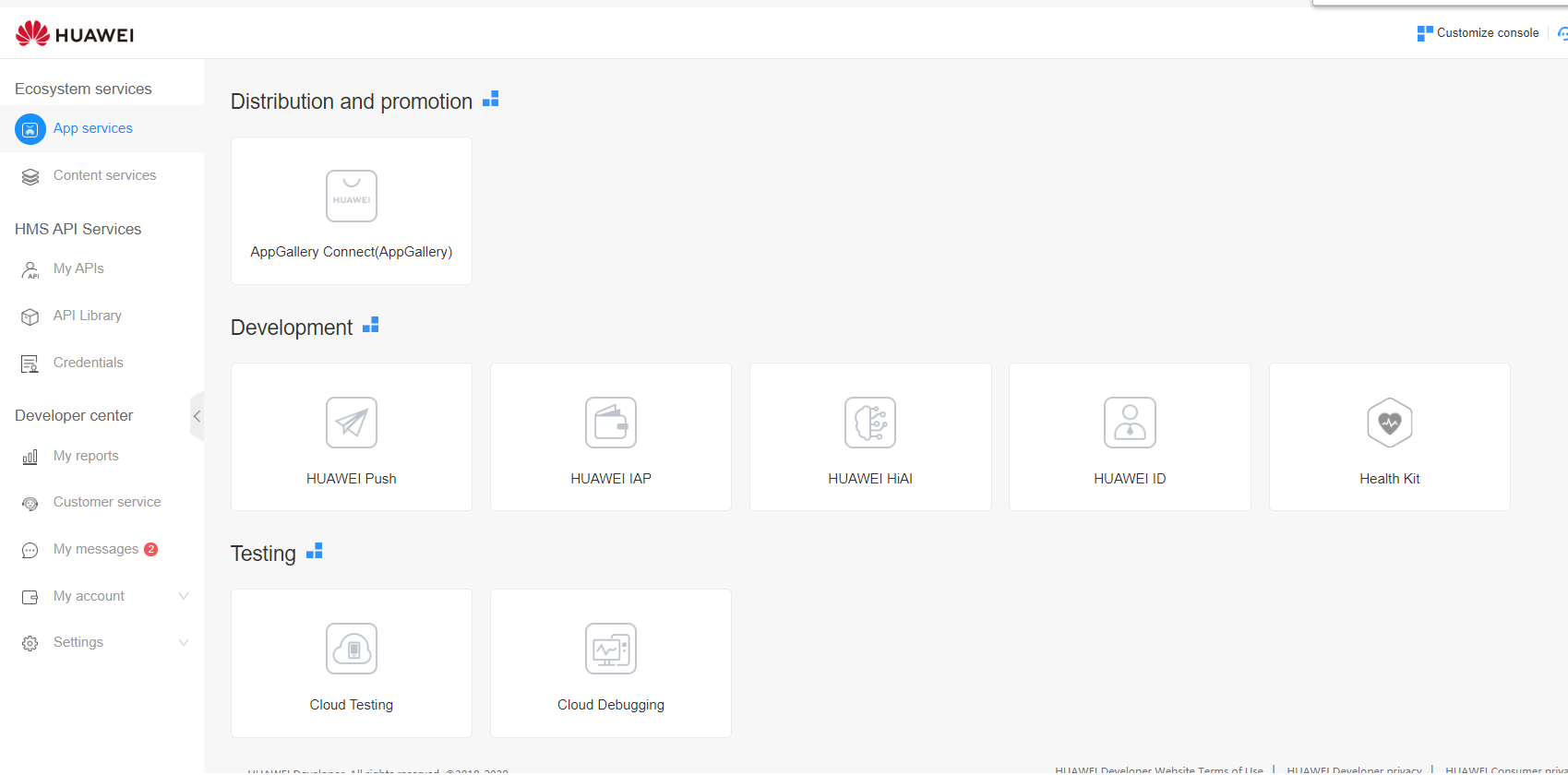The height and width of the screenshot is (775, 1568).
Task: Click the headset icon at top right
Action: coord(1562,33)
